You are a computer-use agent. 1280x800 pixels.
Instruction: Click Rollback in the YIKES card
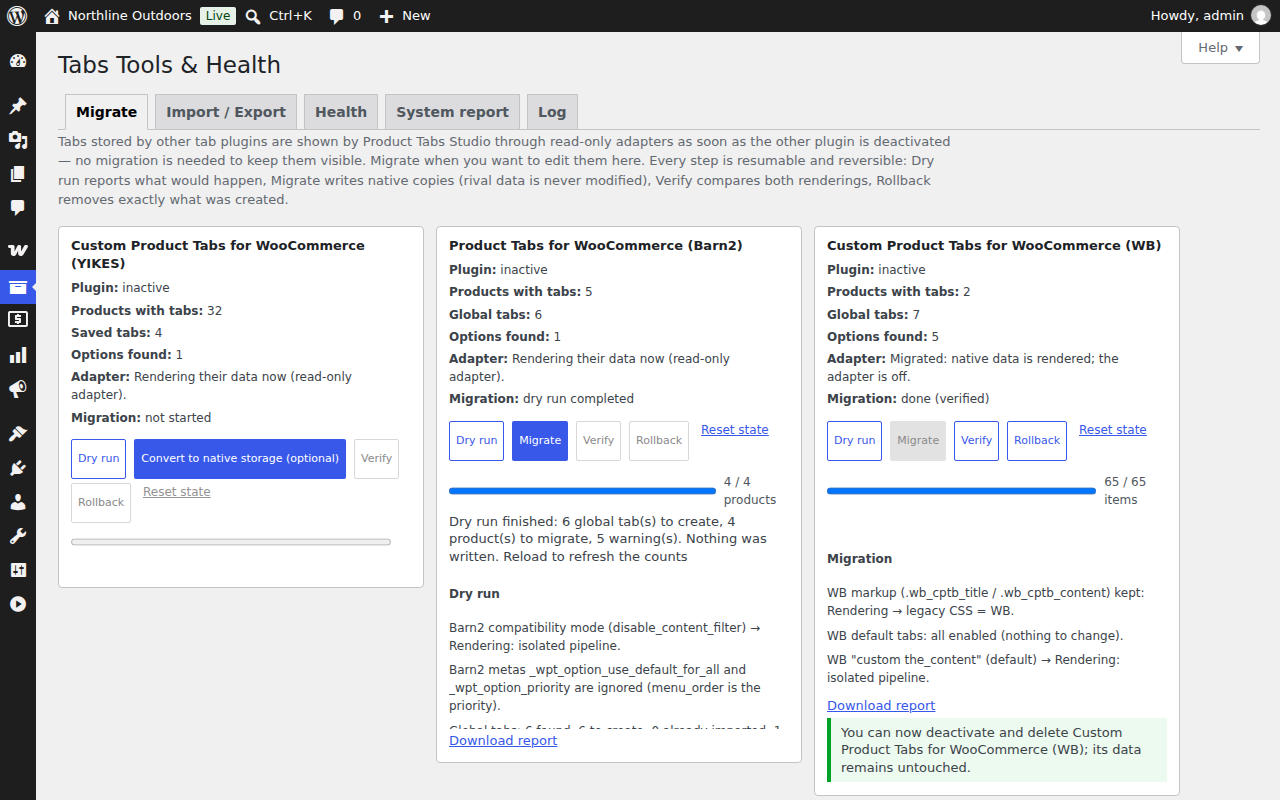coord(101,503)
